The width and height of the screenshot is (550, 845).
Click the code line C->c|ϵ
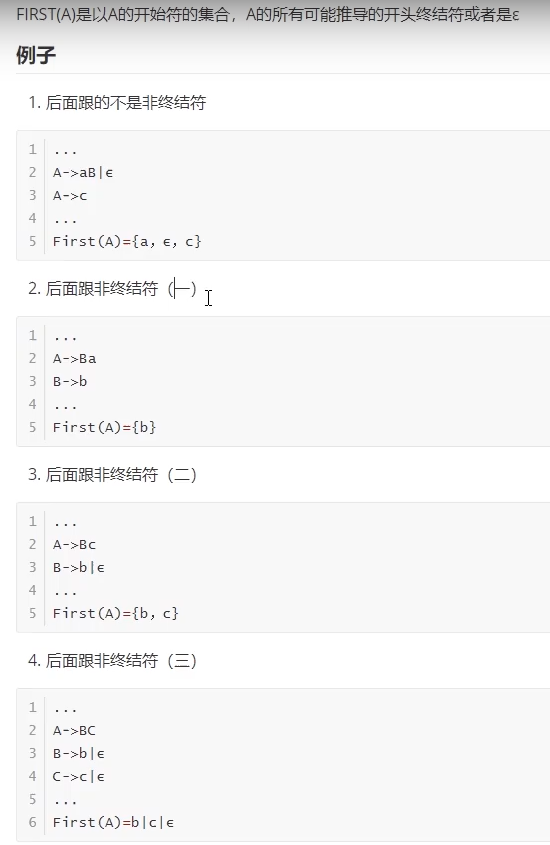tap(79, 777)
